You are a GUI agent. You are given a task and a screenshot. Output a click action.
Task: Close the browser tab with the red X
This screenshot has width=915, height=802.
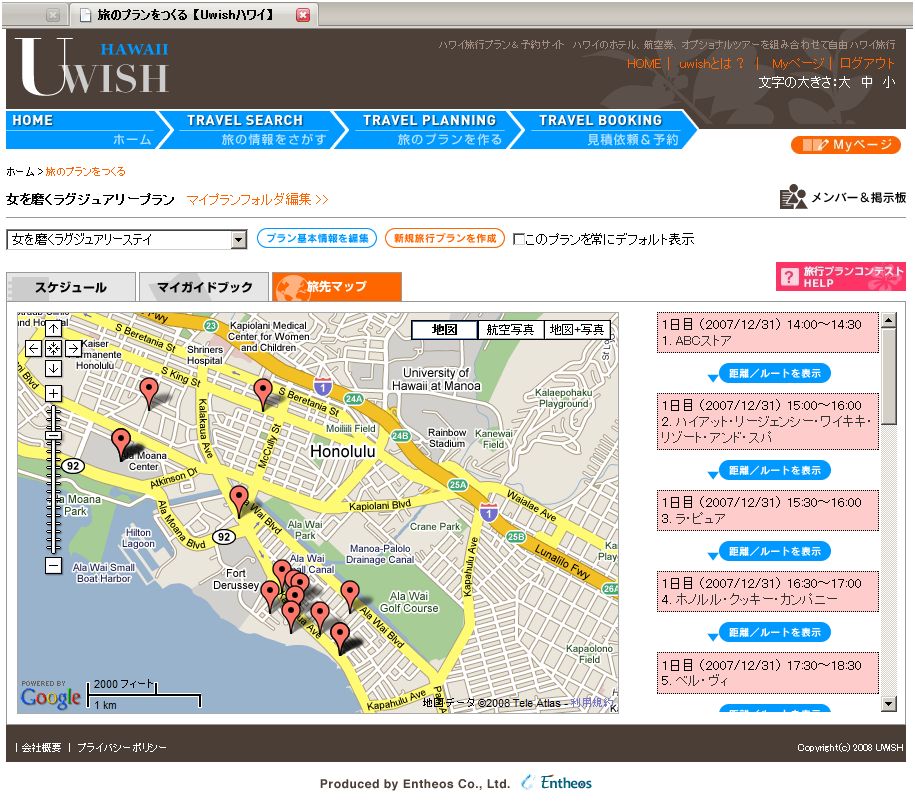(303, 15)
